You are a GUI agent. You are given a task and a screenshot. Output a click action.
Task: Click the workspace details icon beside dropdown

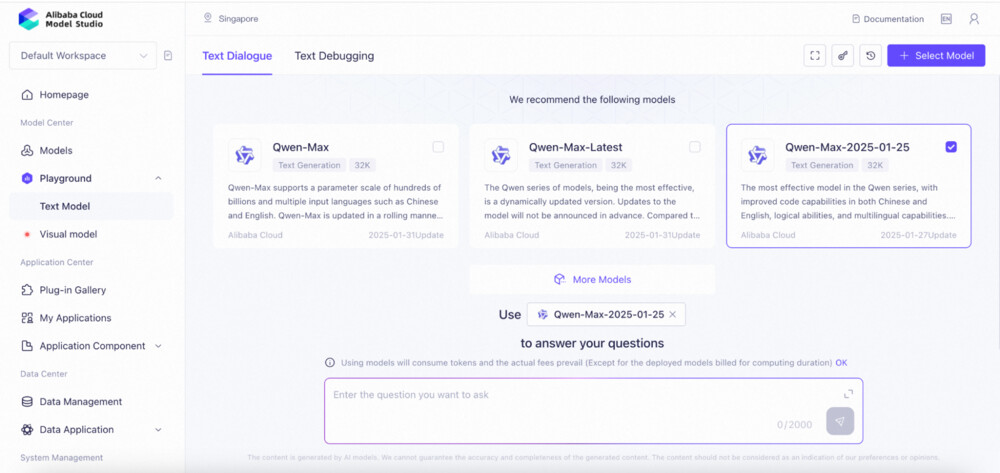pos(168,56)
